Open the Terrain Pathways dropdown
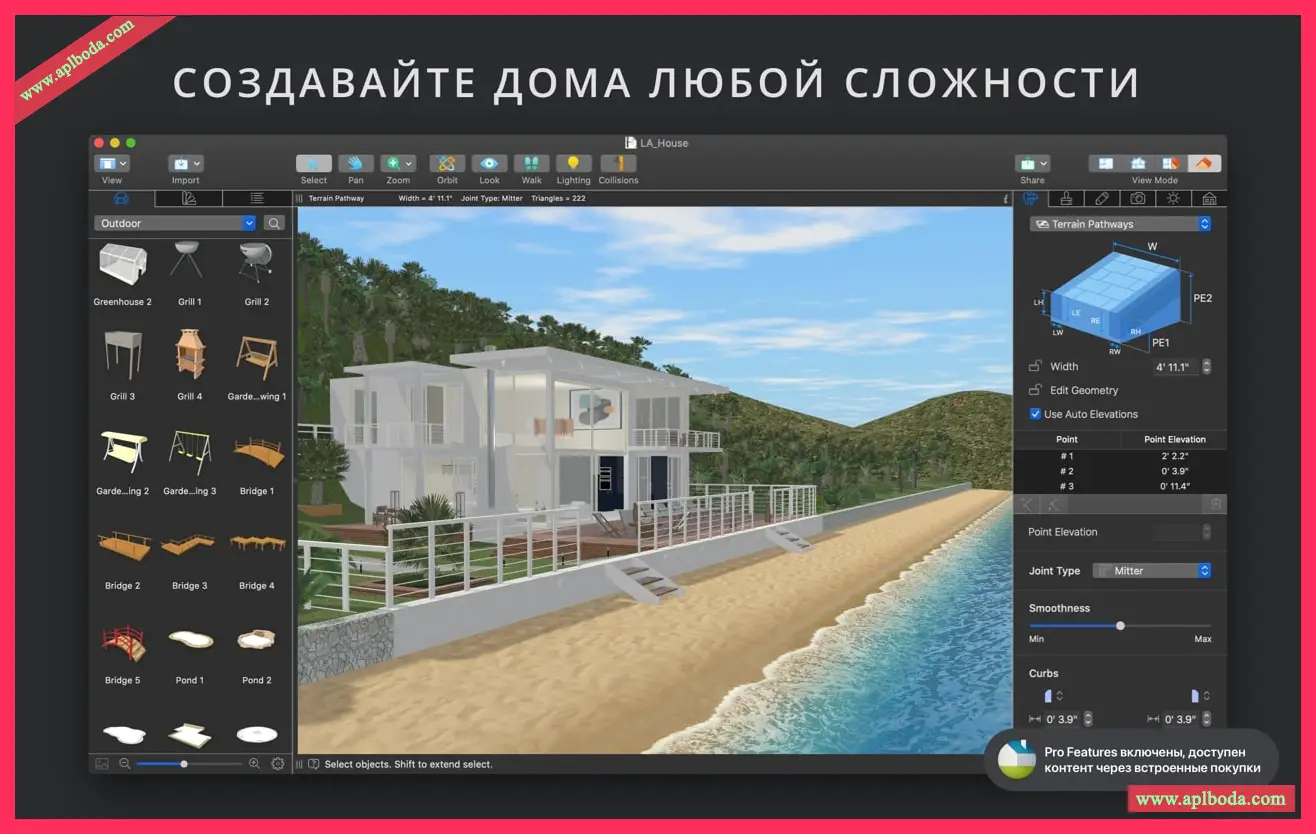The height and width of the screenshot is (834, 1316). click(x=1120, y=224)
